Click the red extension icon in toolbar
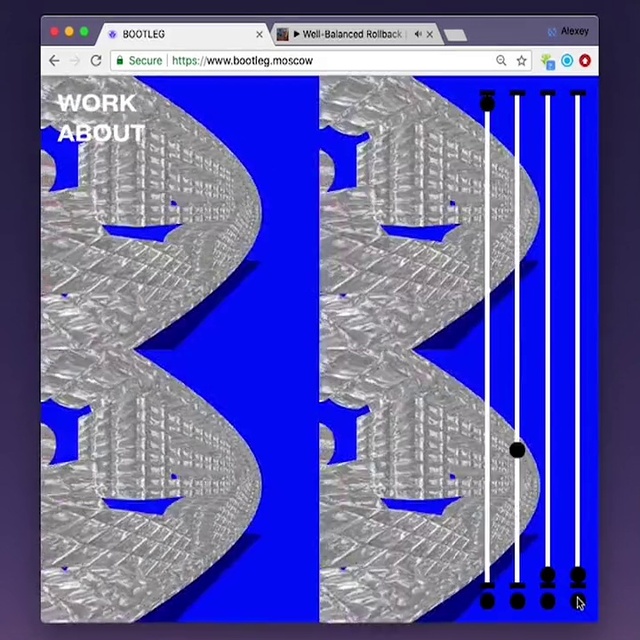The height and width of the screenshot is (640, 640). [585, 61]
